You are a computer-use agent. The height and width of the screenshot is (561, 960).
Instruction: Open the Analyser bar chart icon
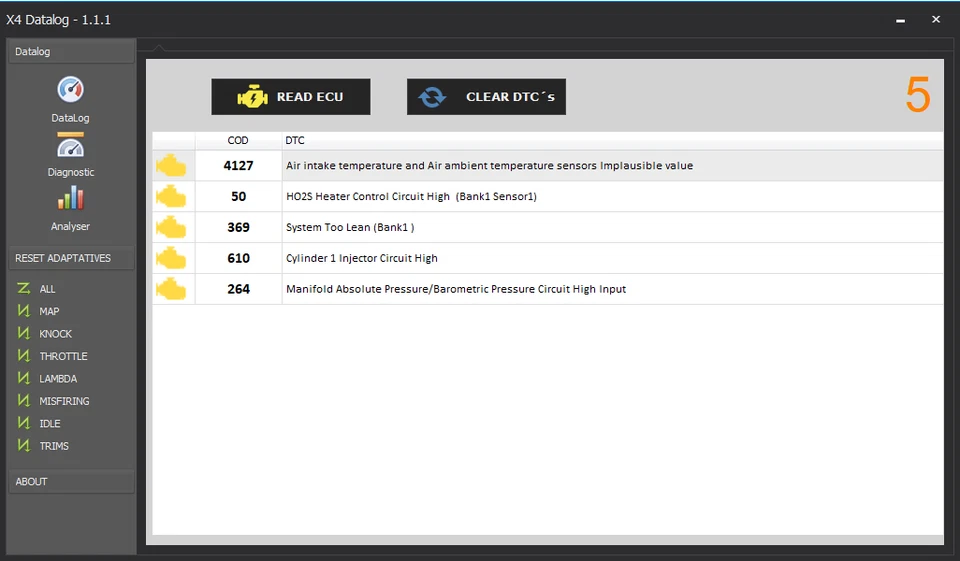(70, 198)
